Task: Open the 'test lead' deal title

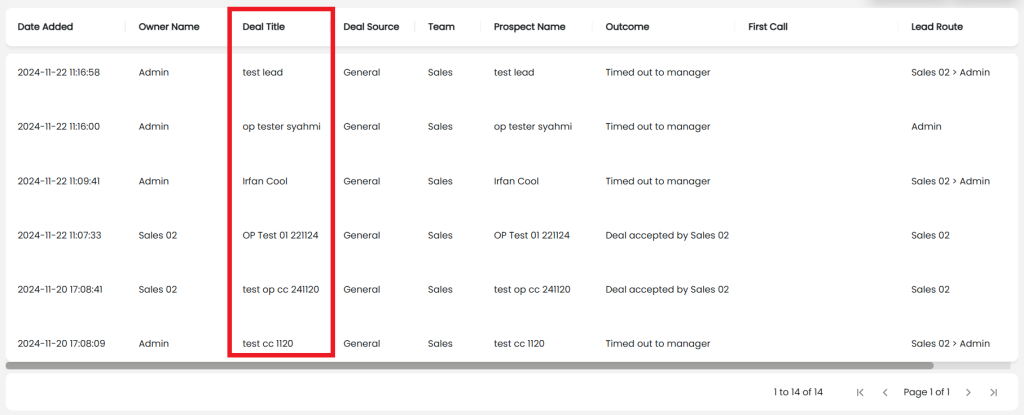Action: (x=264, y=73)
